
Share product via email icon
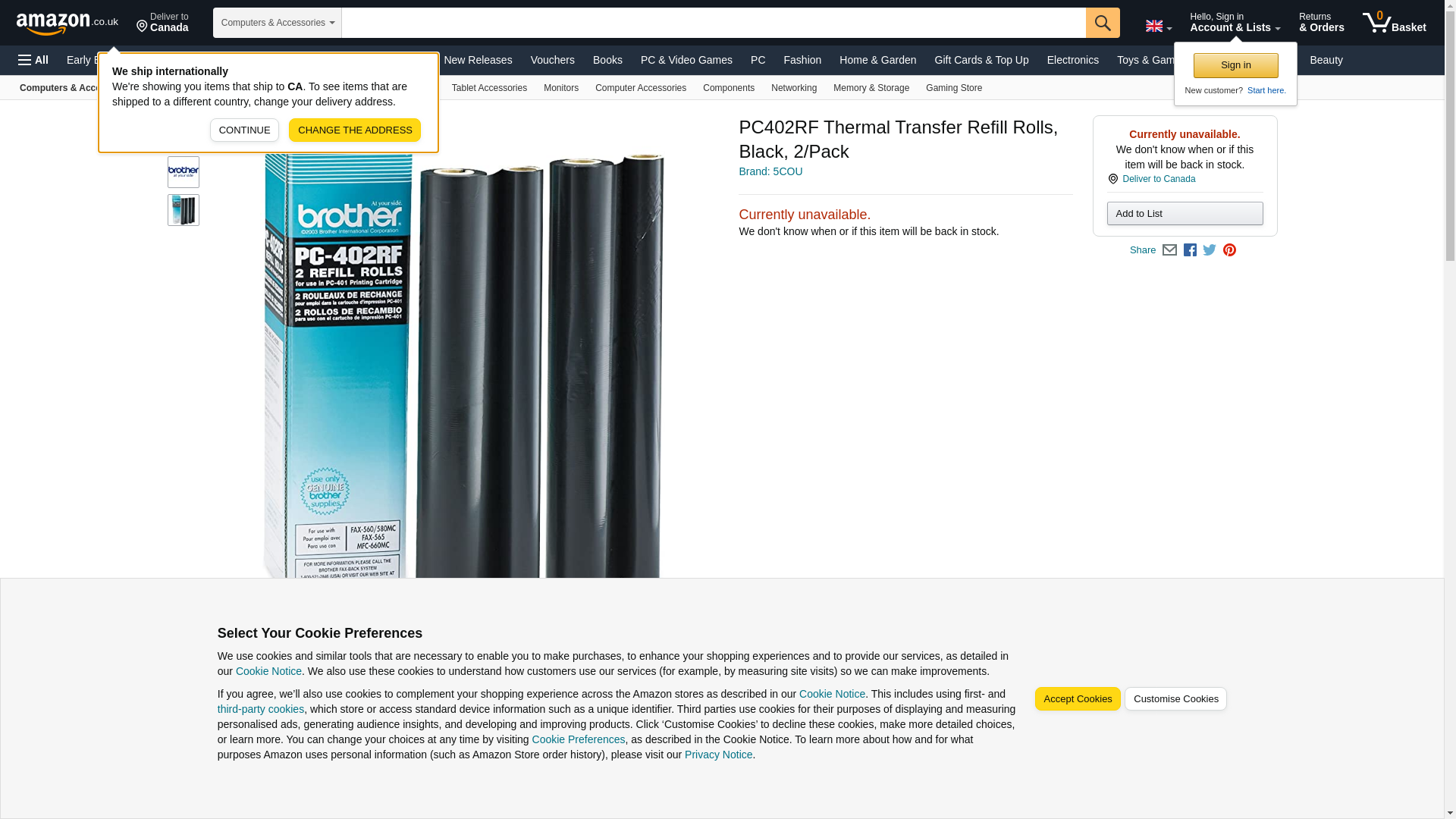click(x=1169, y=250)
